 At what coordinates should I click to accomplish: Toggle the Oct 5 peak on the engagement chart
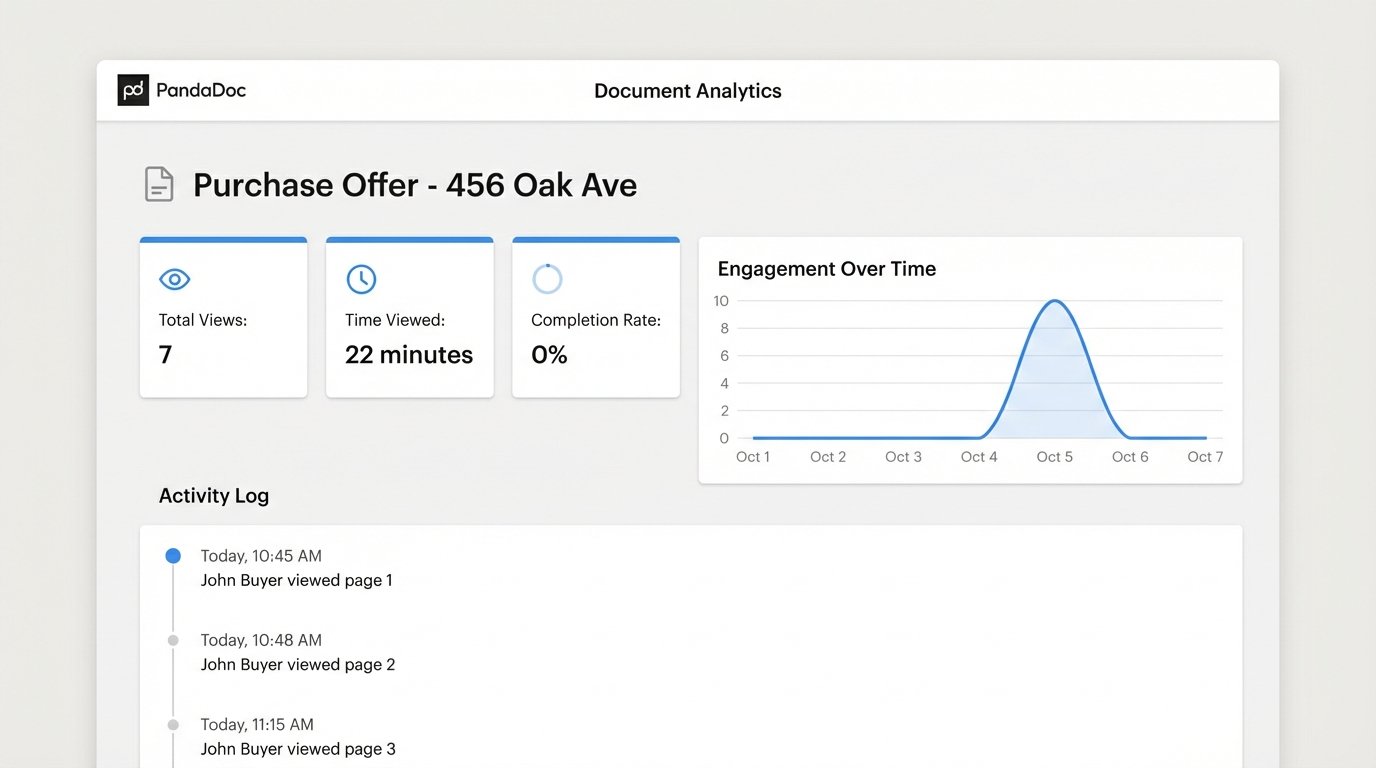1054,302
